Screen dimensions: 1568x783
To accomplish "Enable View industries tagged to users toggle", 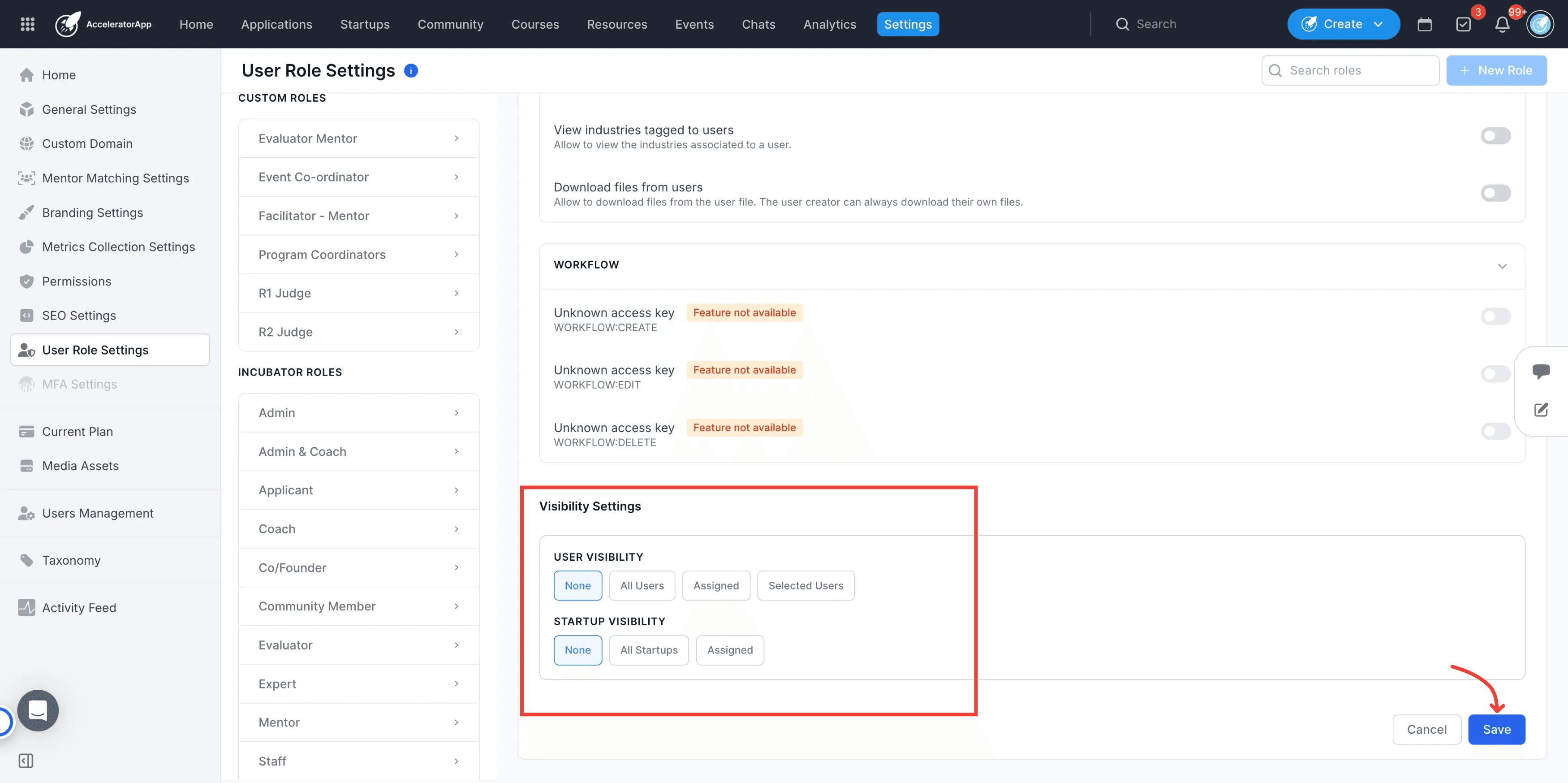I will tap(1495, 136).
